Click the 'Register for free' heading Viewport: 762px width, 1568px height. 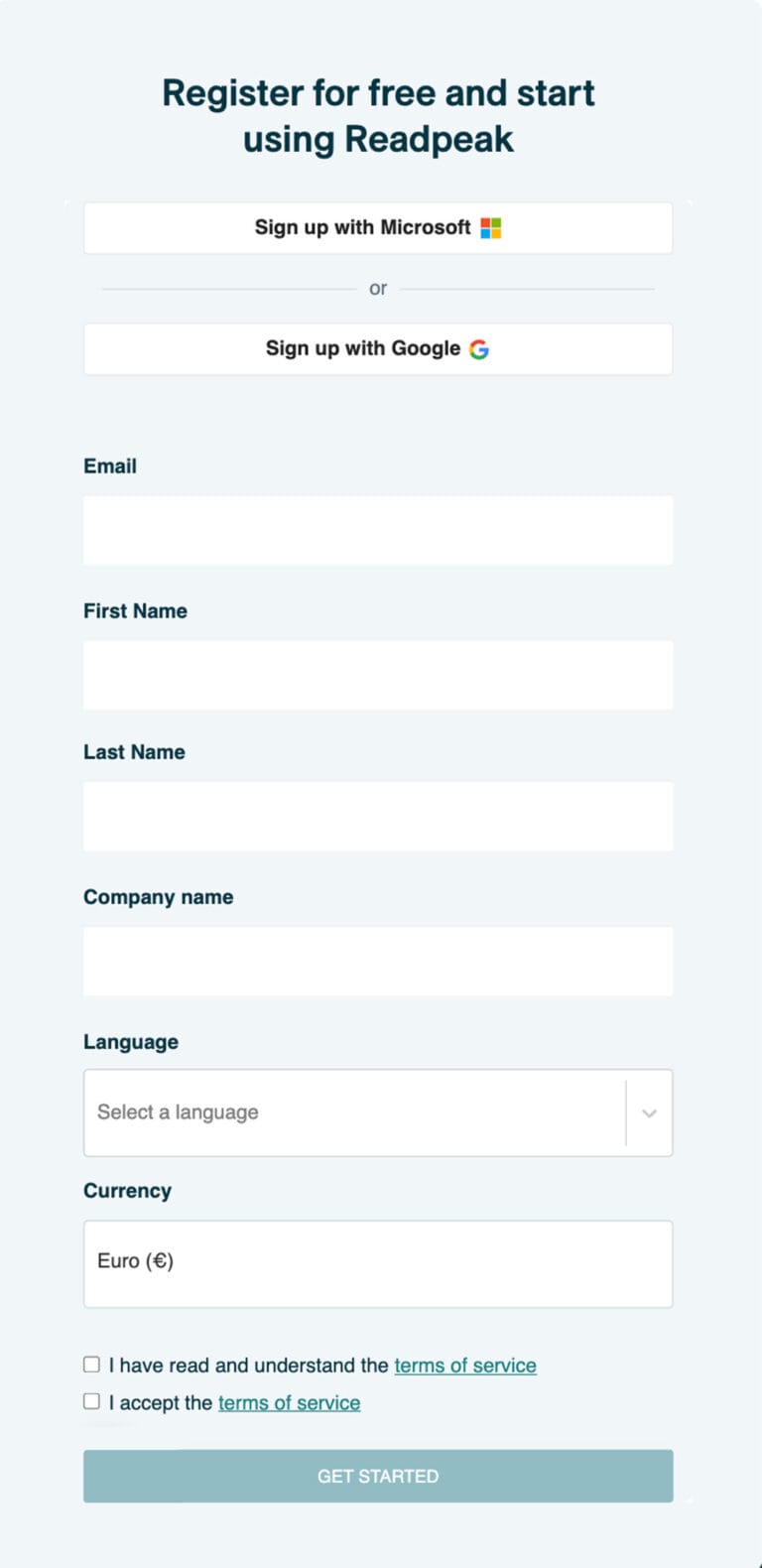click(378, 115)
